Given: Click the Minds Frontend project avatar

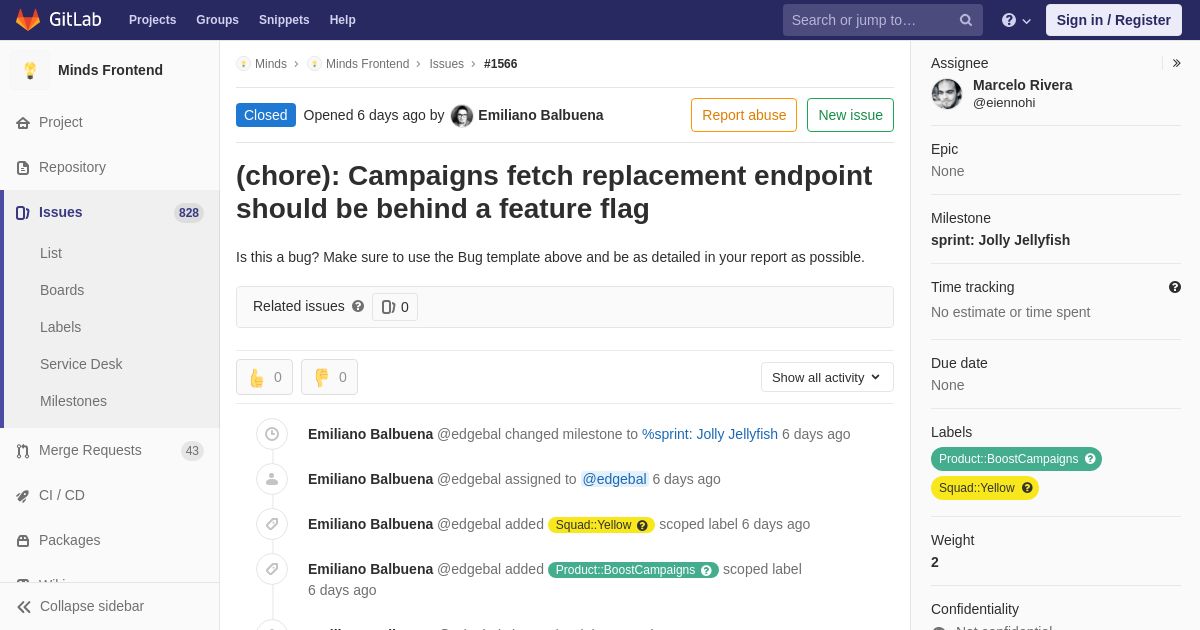Looking at the screenshot, I should point(30,70).
